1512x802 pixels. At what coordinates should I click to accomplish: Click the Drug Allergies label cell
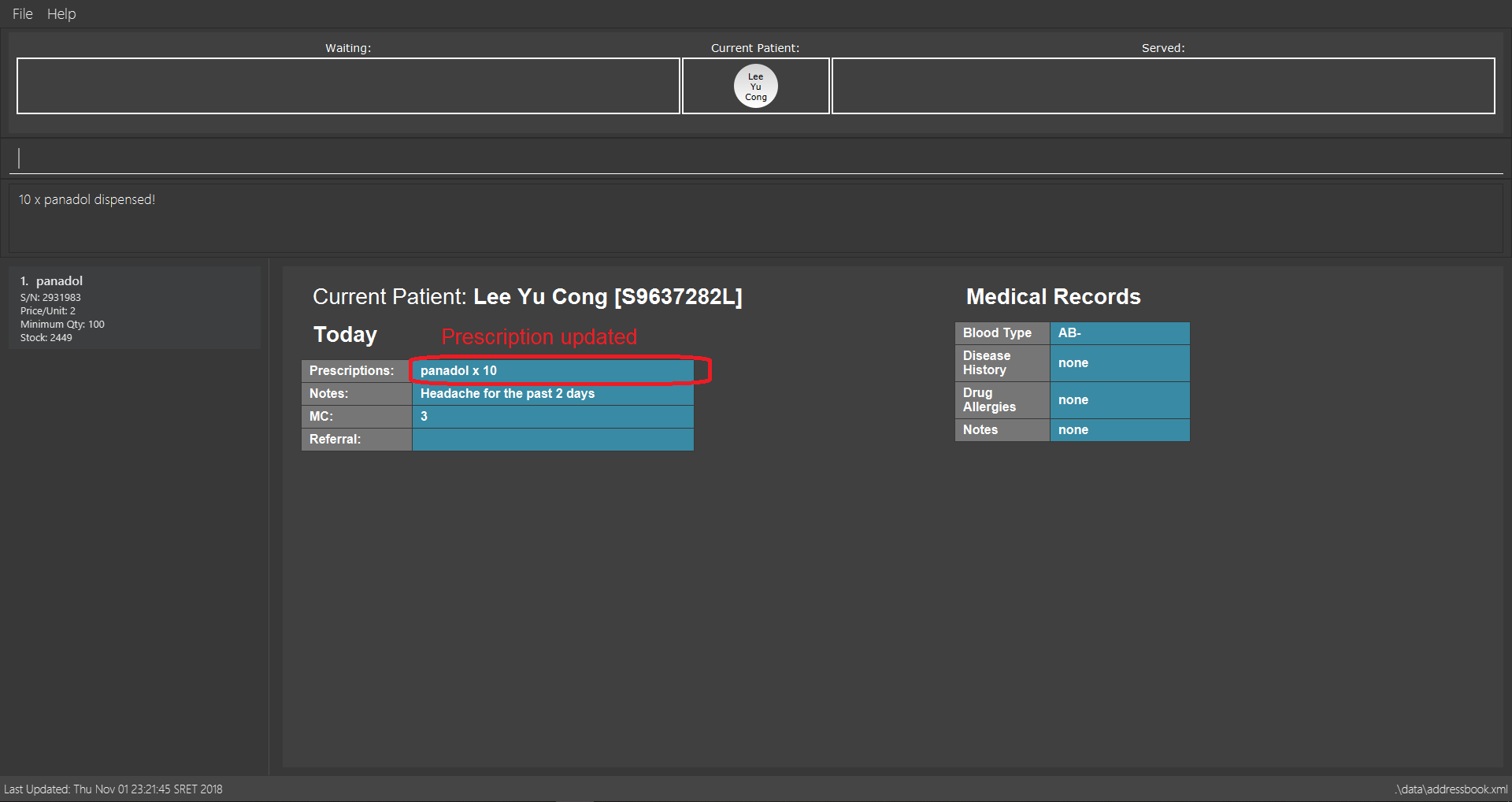pos(1002,400)
